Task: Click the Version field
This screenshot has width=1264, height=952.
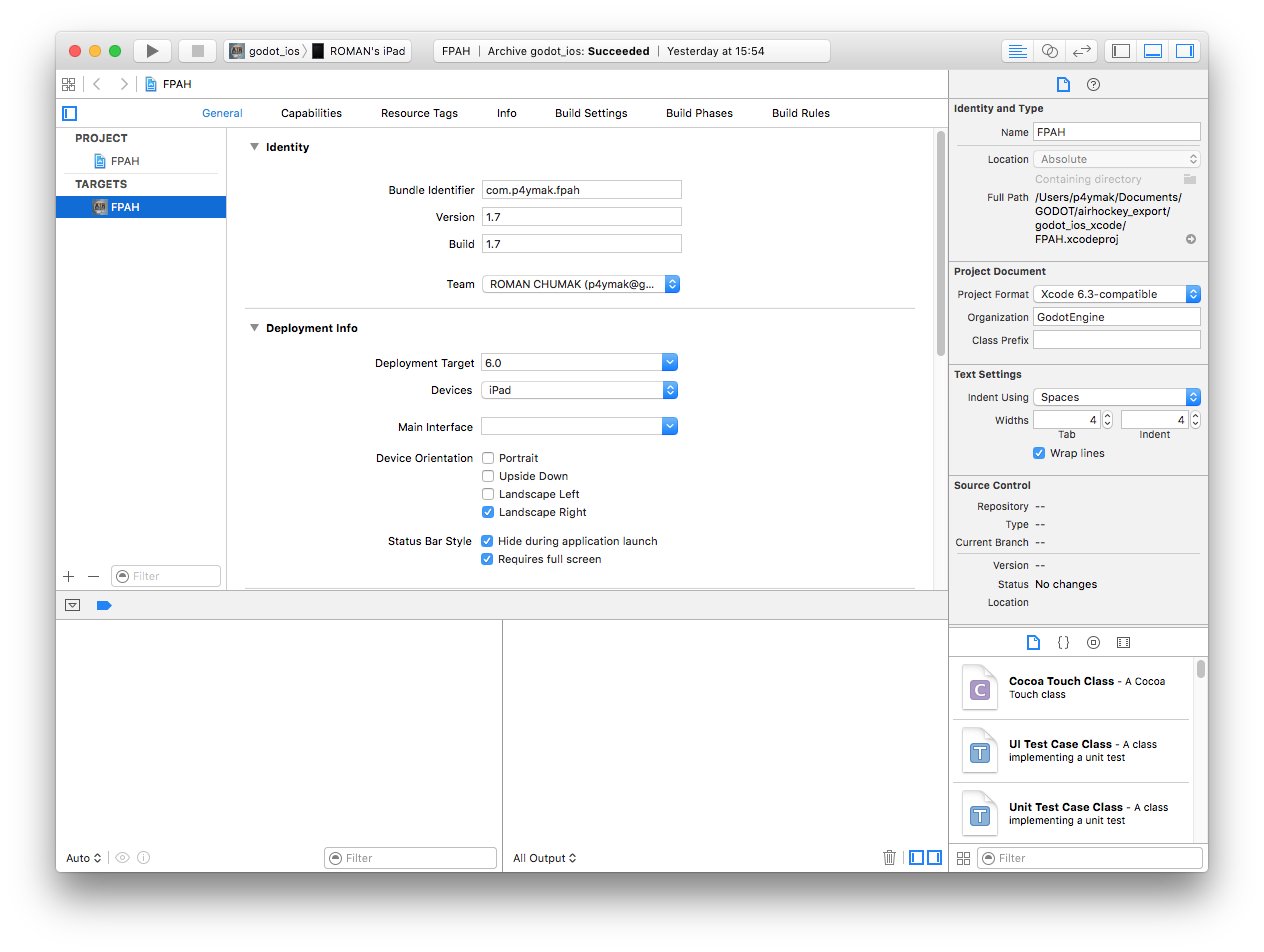Action: [x=581, y=217]
